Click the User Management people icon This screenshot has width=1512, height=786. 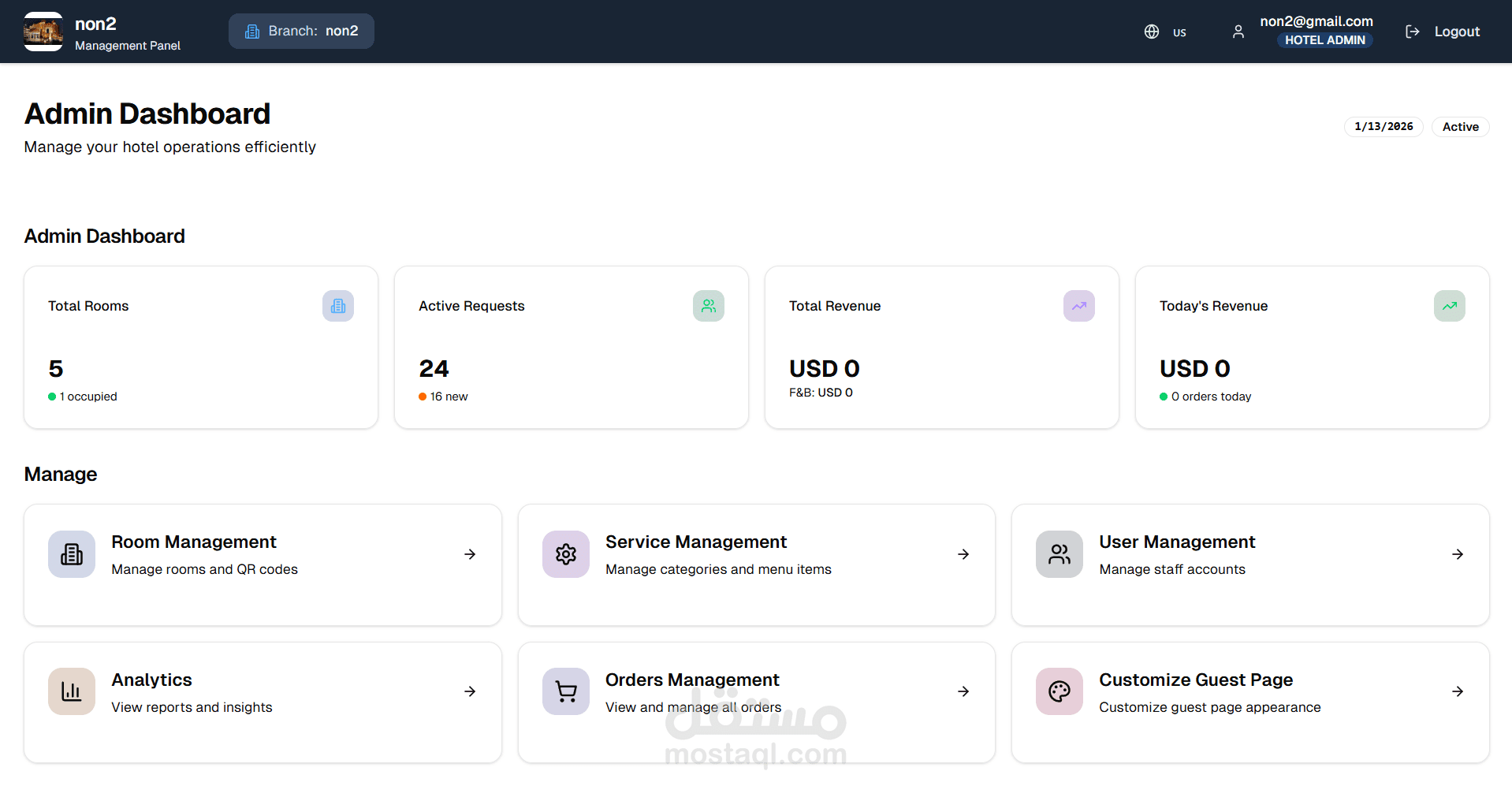pyautogui.click(x=1060, y=554)
